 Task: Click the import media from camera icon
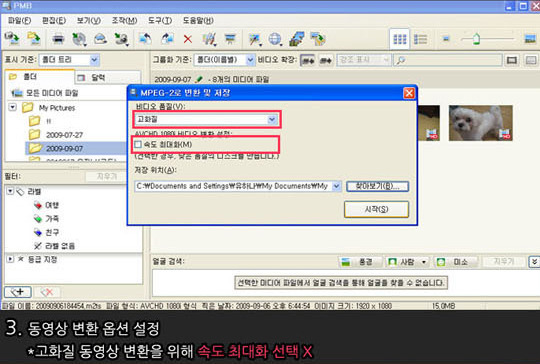pos(13,39)
